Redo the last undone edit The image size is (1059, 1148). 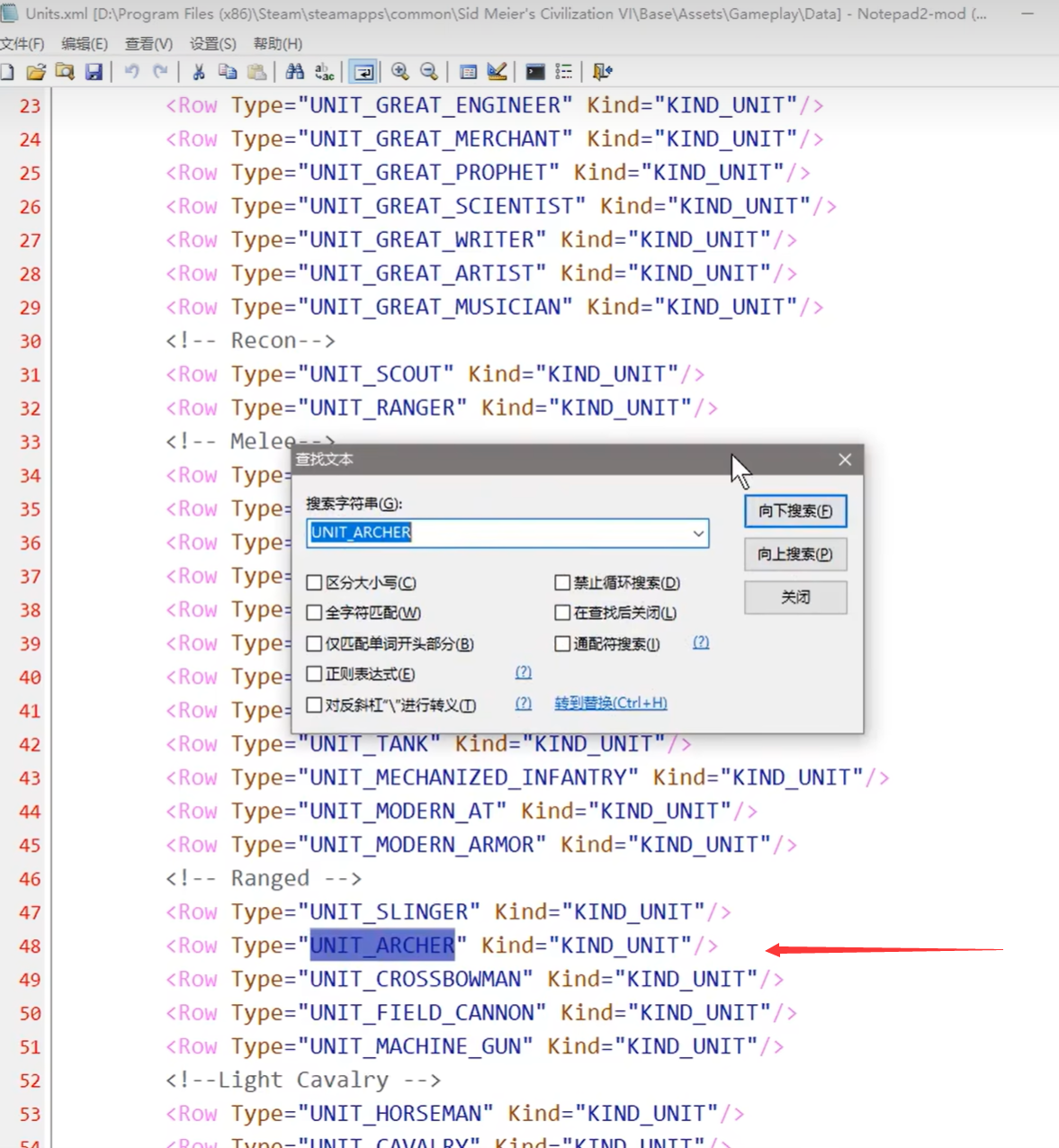(x=161, y=72)
